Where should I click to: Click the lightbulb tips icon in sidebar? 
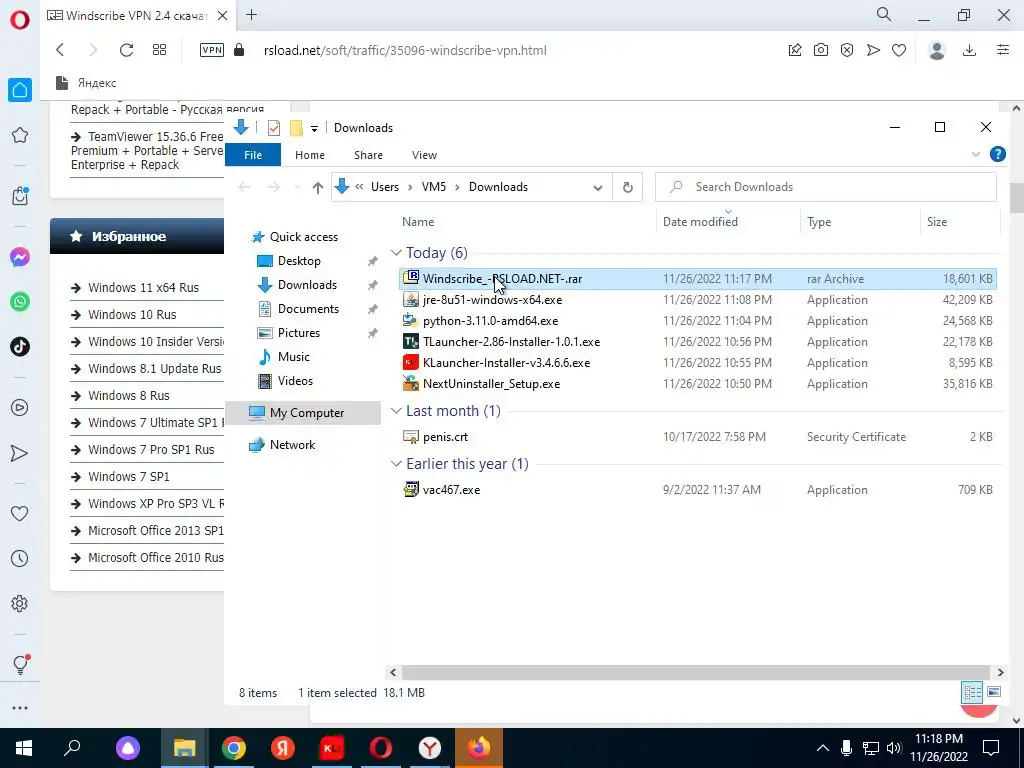(x=20, y=664)
